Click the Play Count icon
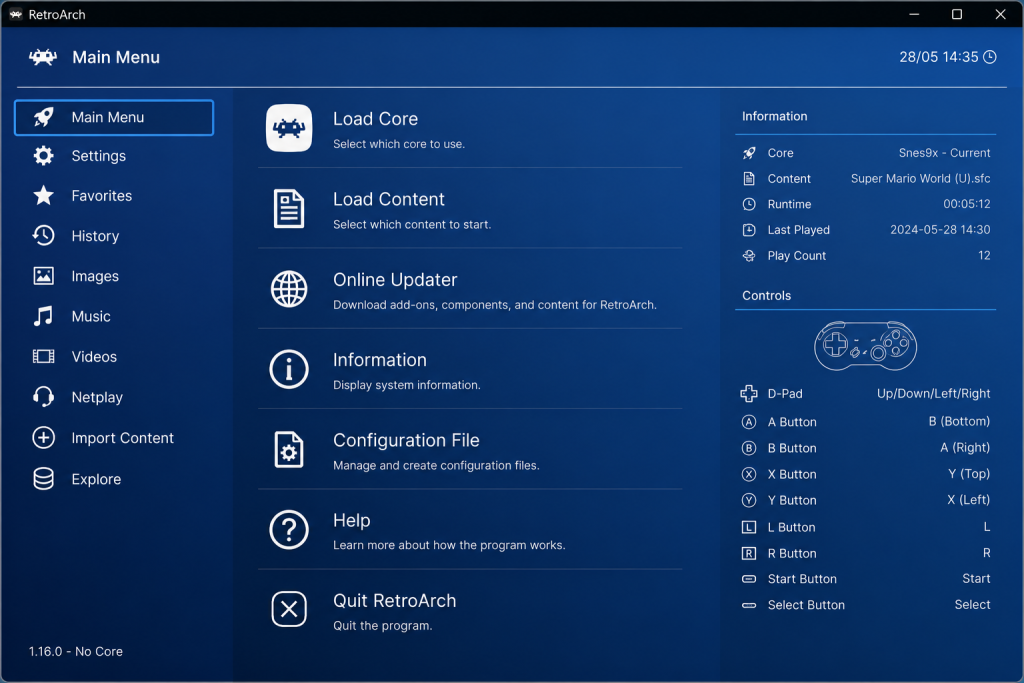The width and height of the screenshot is (1024, 683). click(749, 255)
